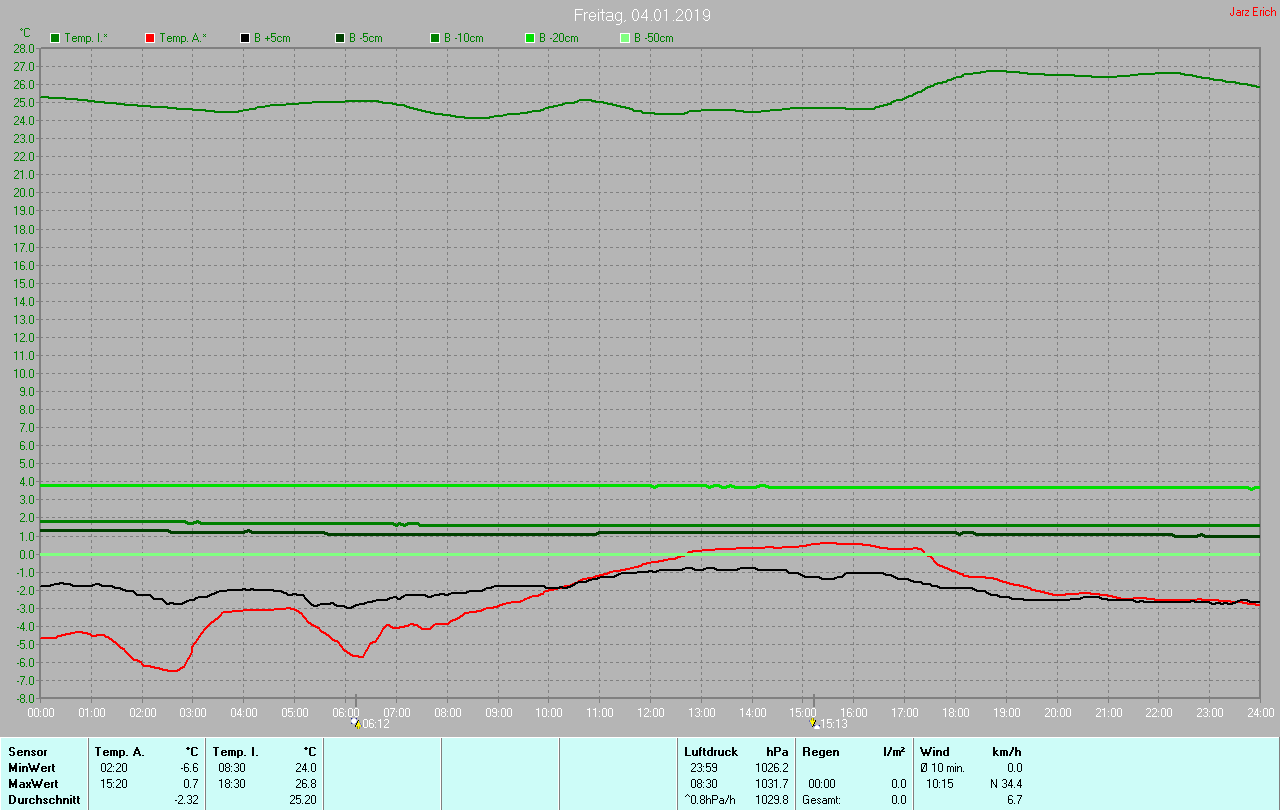
Task: Click the red Temp. A. legend swatch
Action: pyautogui.click(x=150, y=38)
